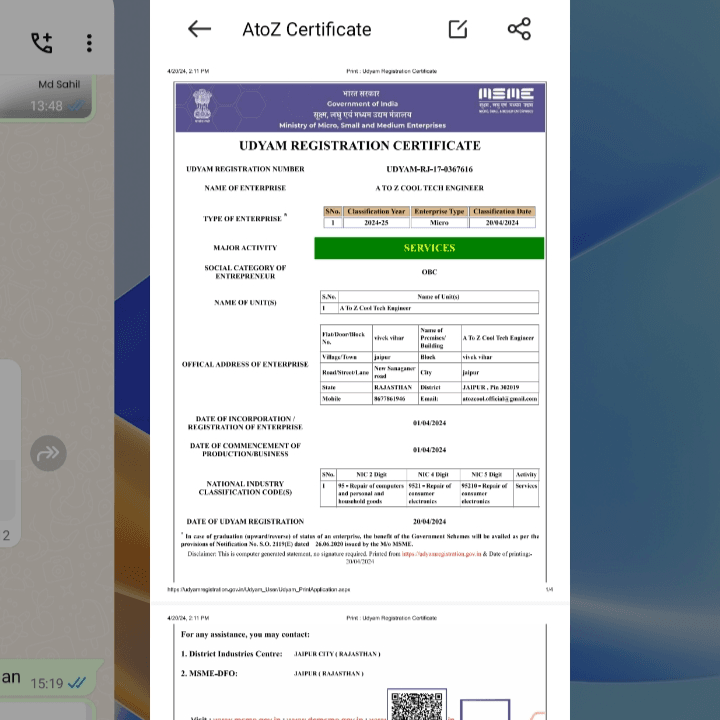Screen dimensions: 720x720
Task: Open the three-dot overflow menu
Action: [89, 43]
